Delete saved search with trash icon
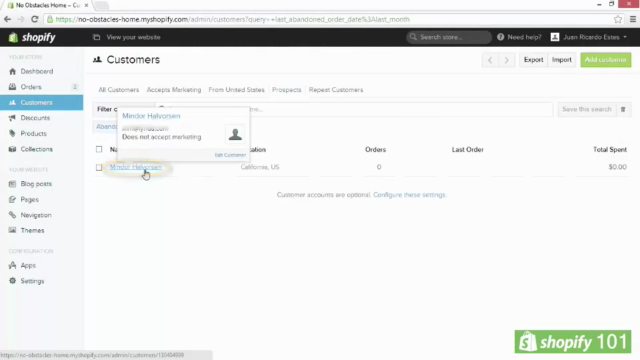Viewport: 640px width, 360px height. click(x=623, y=109)
